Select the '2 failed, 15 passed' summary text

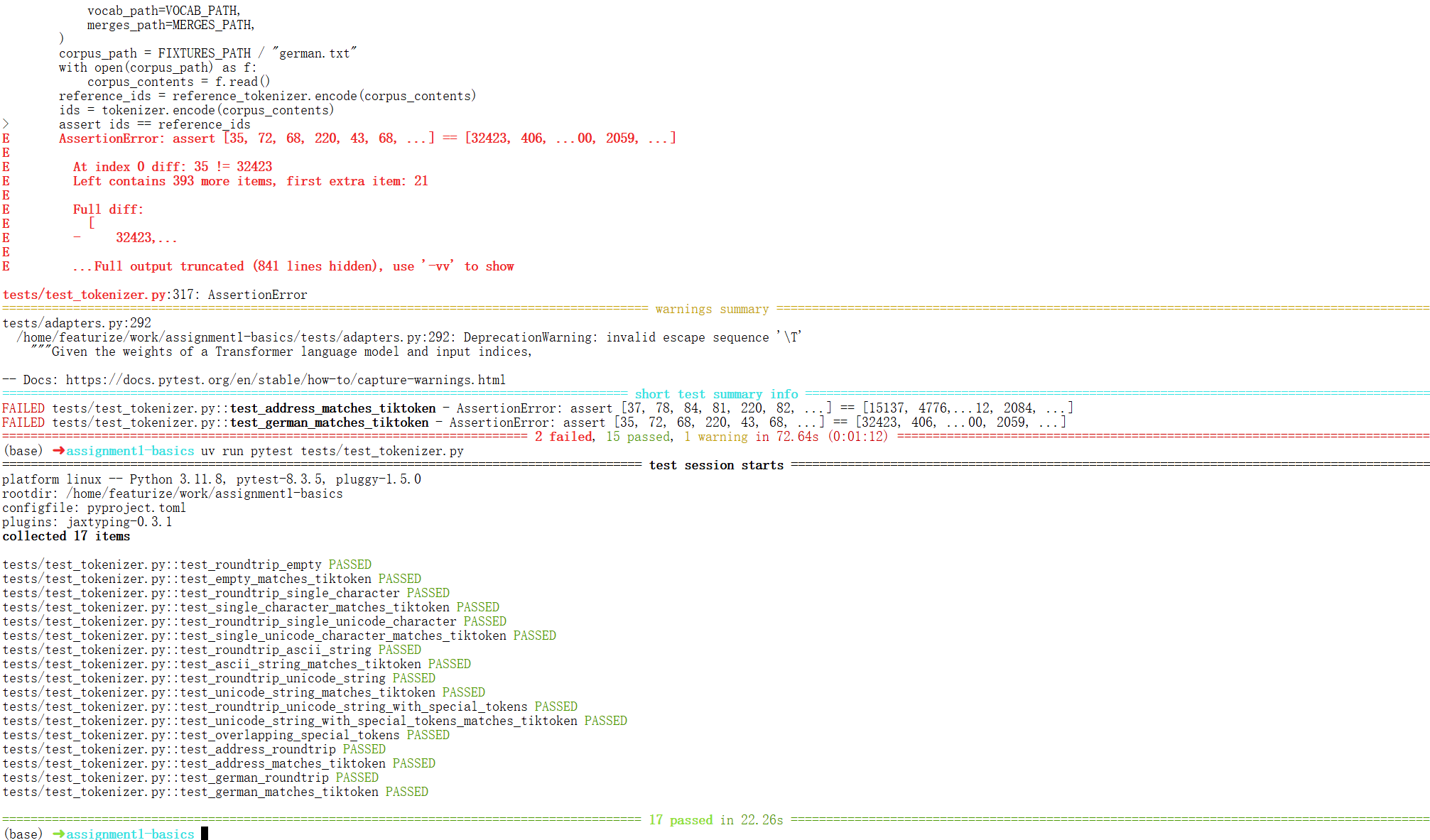click(x=604, y=437)
